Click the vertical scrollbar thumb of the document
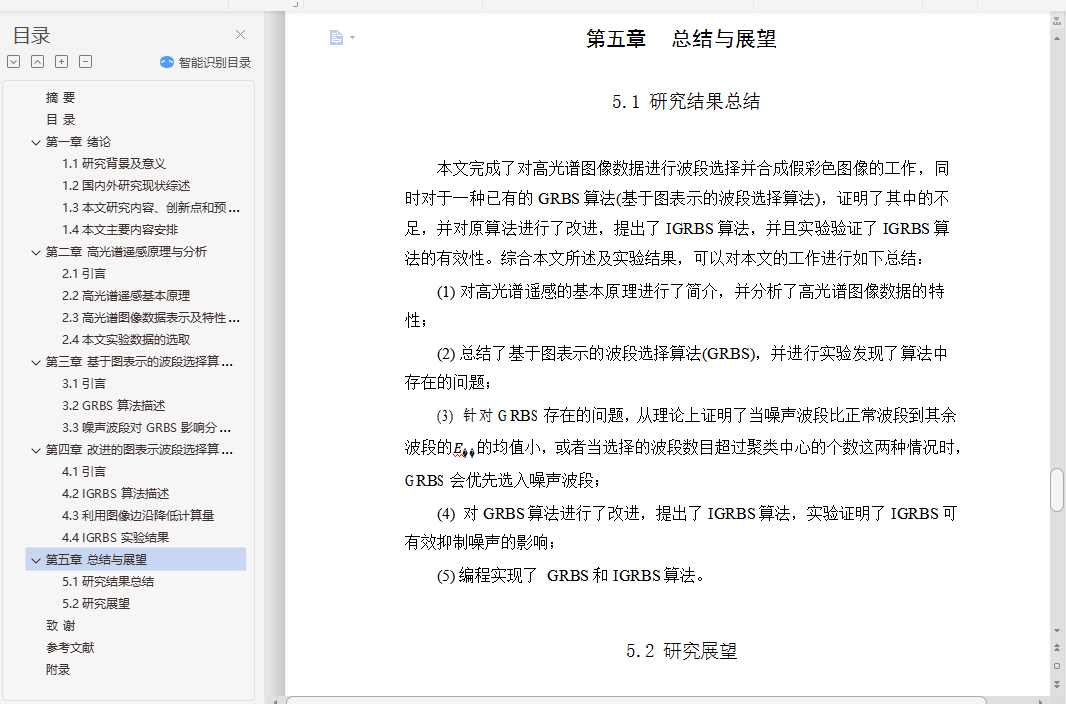The image size is (1066, 704). [1056, 490]
